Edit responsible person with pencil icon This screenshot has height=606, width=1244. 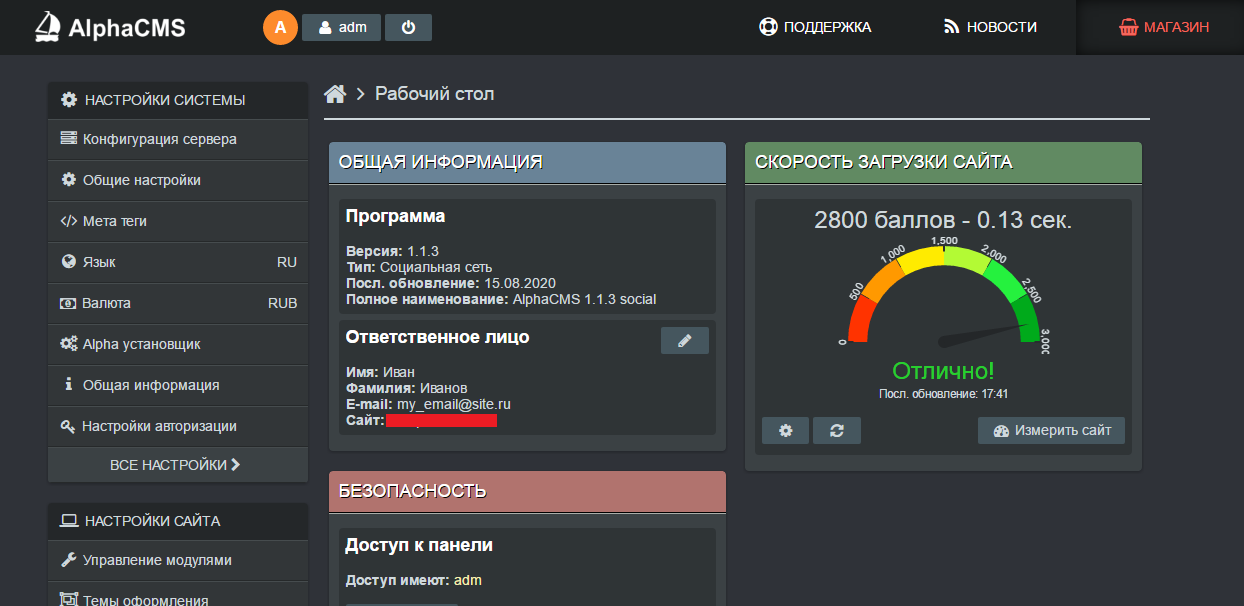[x=684, y=341]
